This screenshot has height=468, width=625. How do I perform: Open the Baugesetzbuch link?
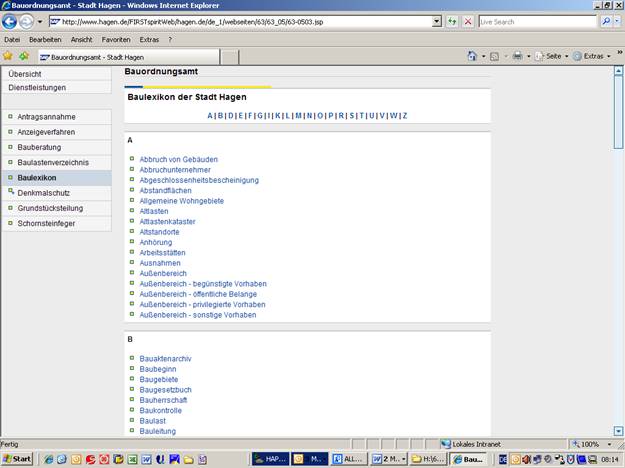(x=165, y=390)
